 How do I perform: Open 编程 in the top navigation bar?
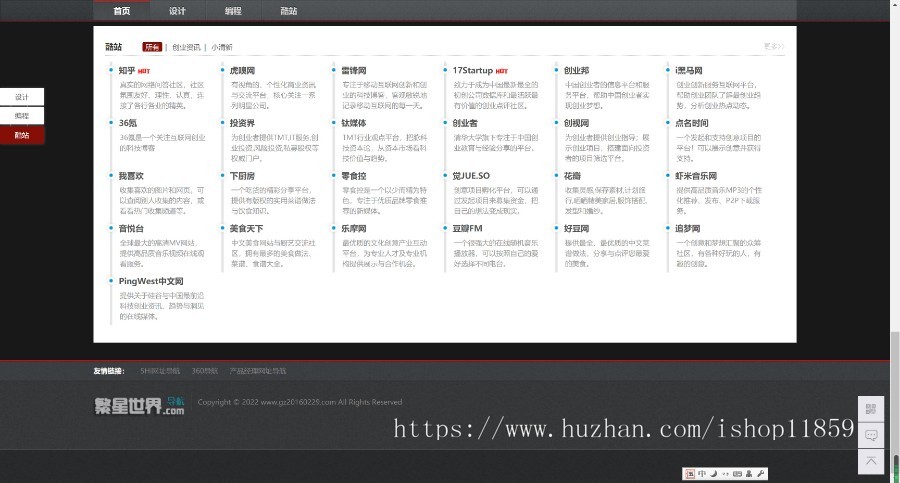(x=233, y=11)
